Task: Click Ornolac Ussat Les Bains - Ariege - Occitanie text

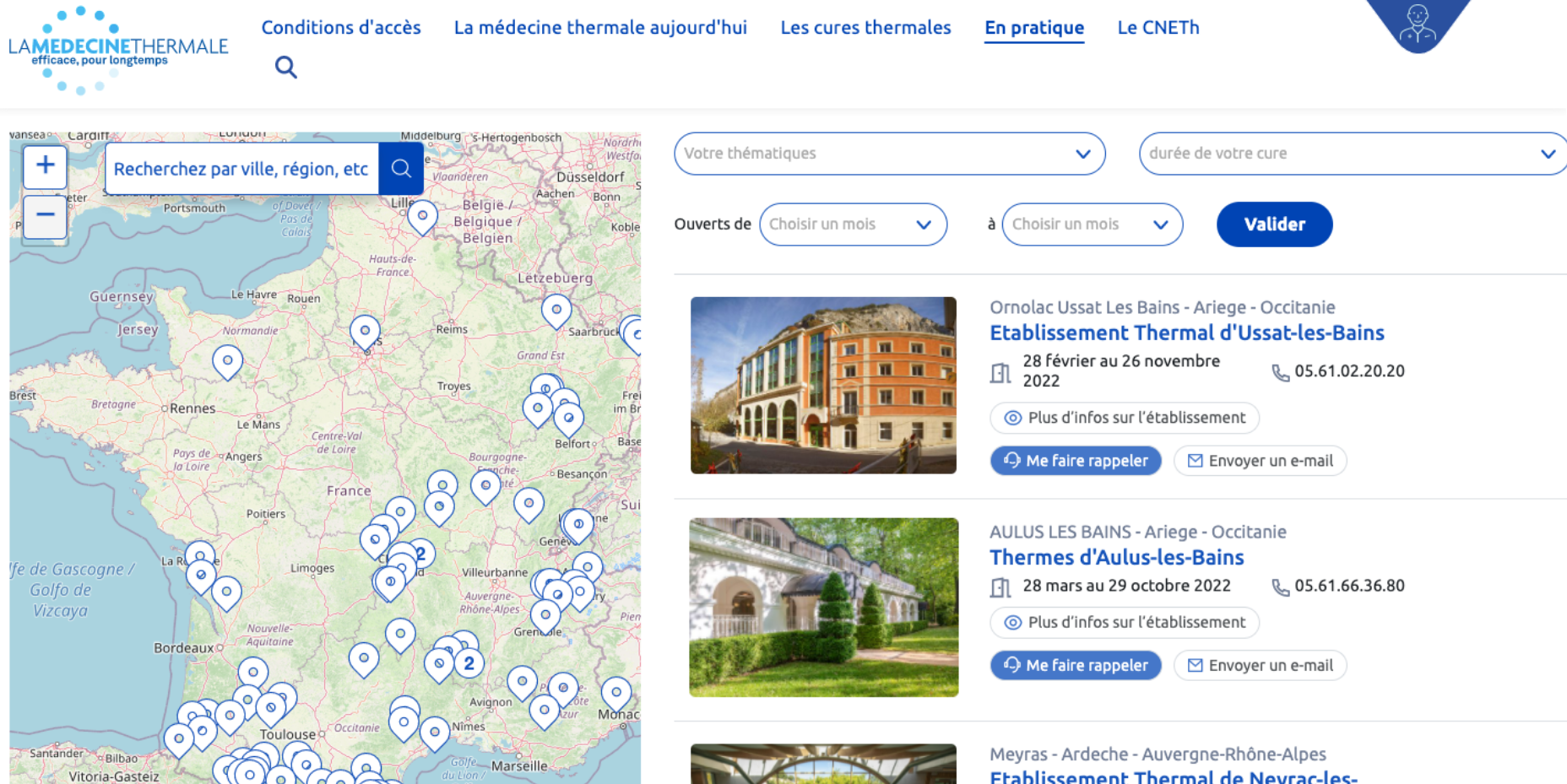Action: point(1163,307)
